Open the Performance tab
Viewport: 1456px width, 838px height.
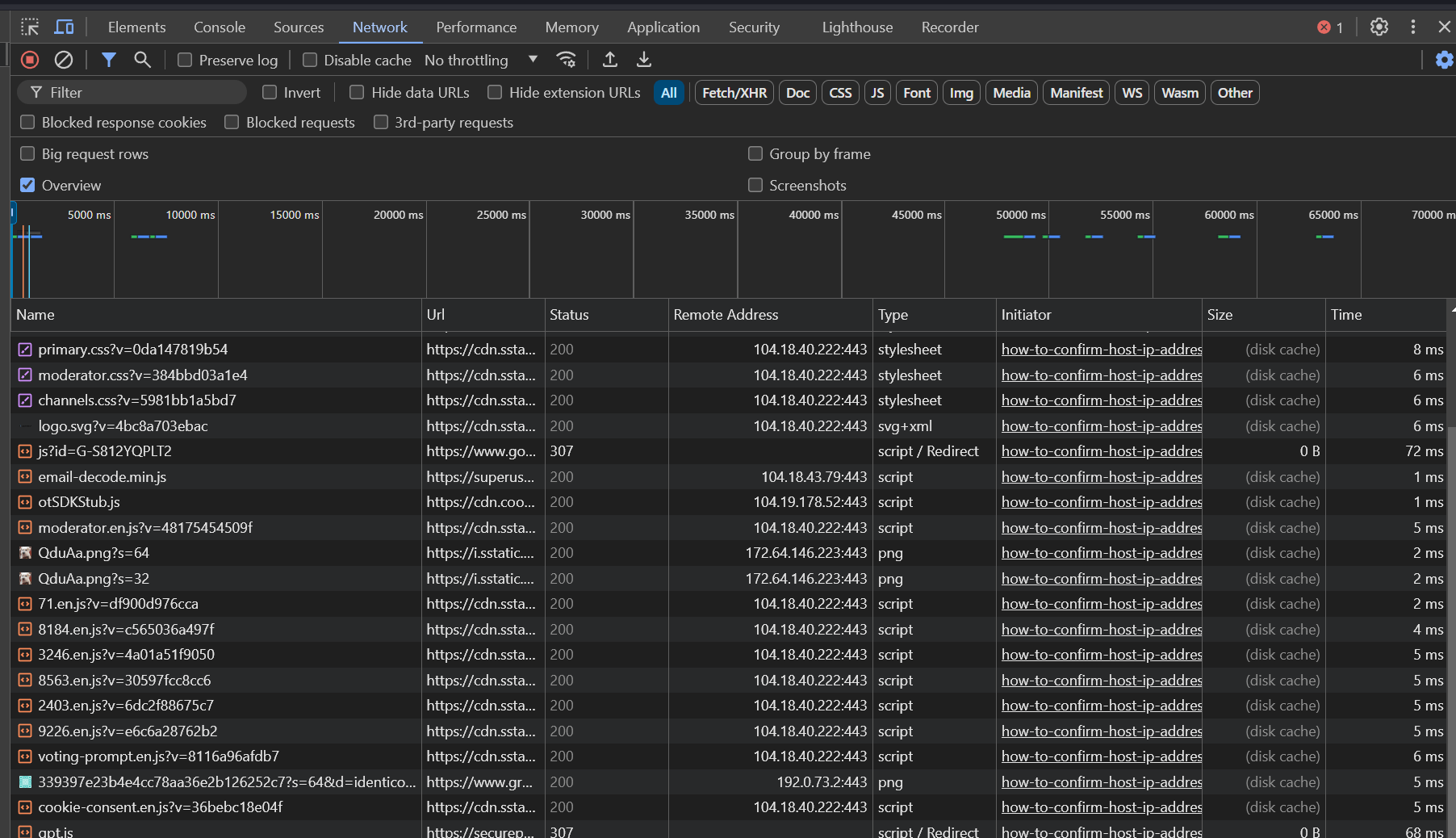tap(476, 27)
